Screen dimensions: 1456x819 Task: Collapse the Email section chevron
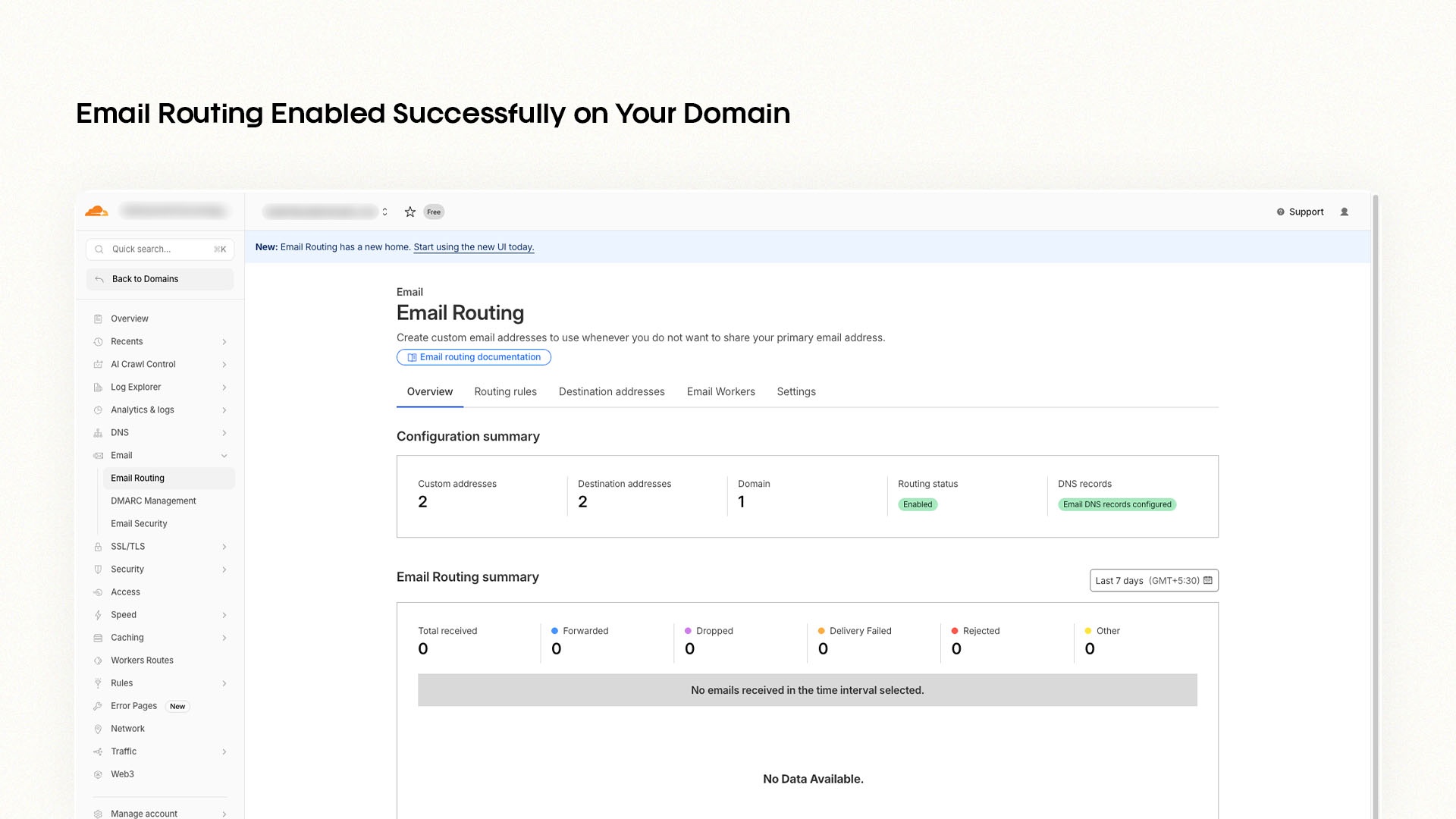pos(224,455)
